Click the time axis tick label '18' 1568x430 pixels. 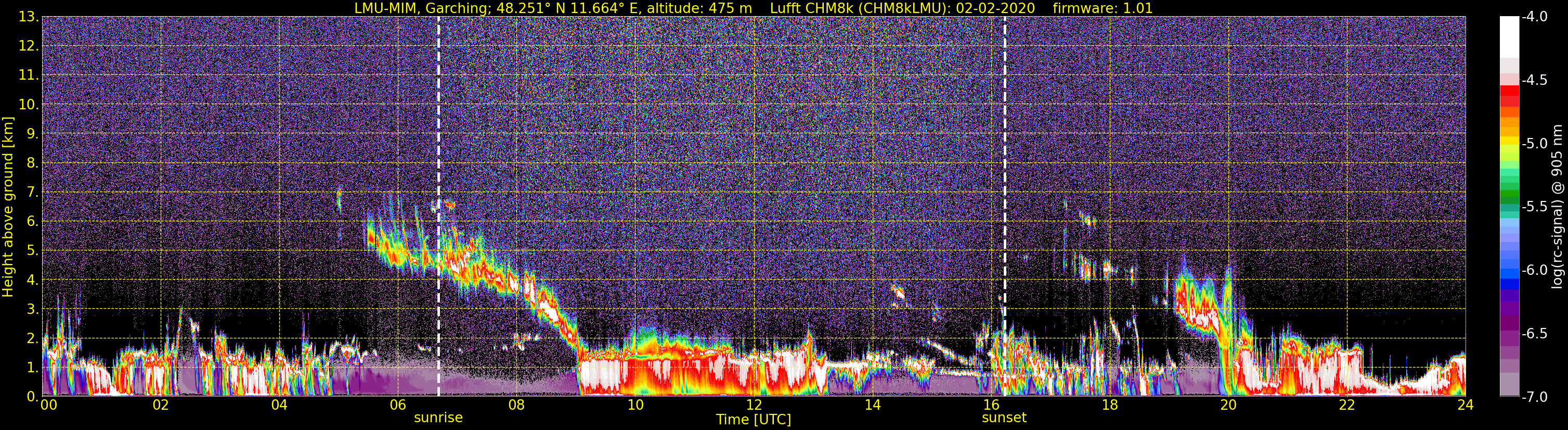point(1110,406)
